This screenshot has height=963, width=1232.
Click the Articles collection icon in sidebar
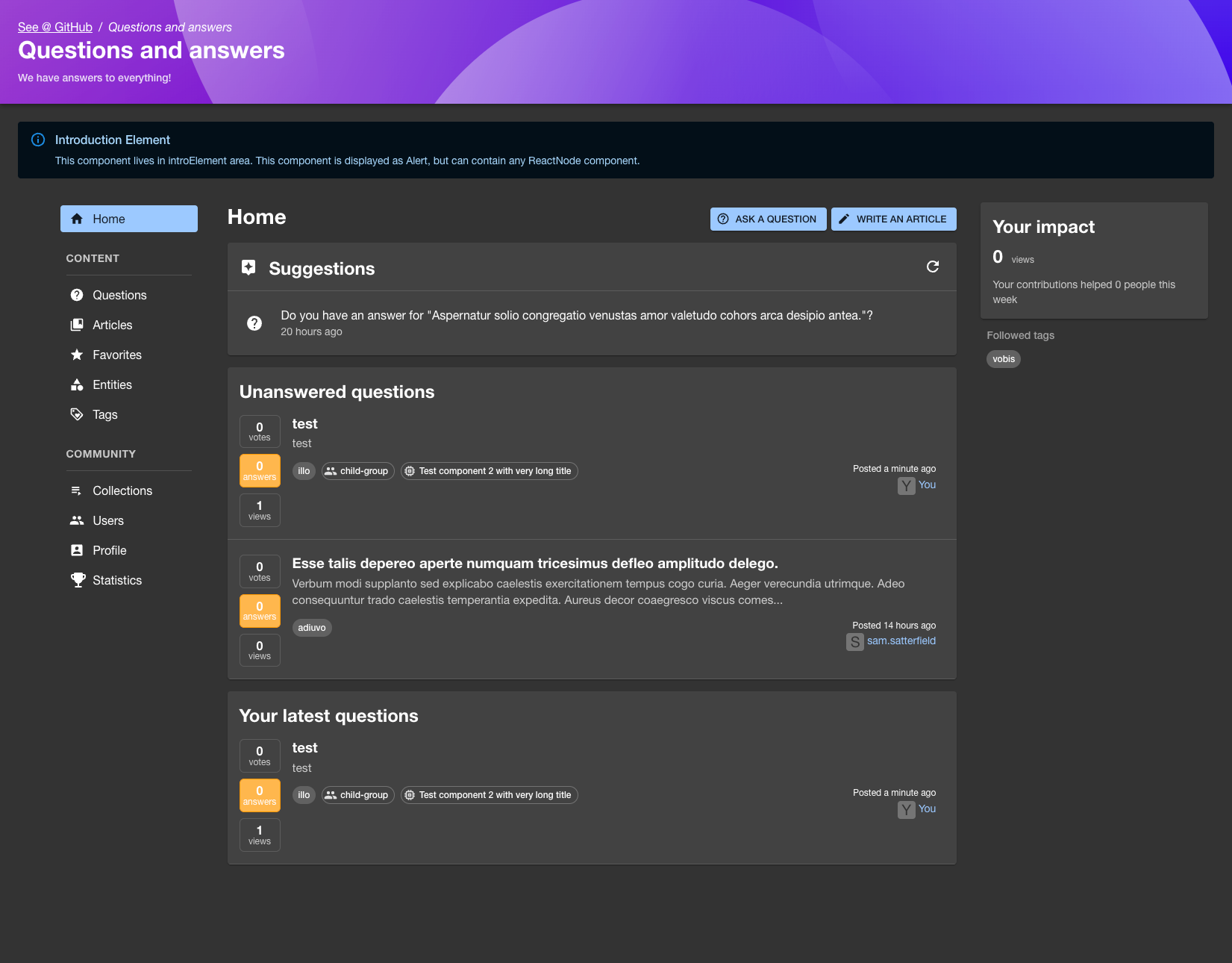coord(77,325)
